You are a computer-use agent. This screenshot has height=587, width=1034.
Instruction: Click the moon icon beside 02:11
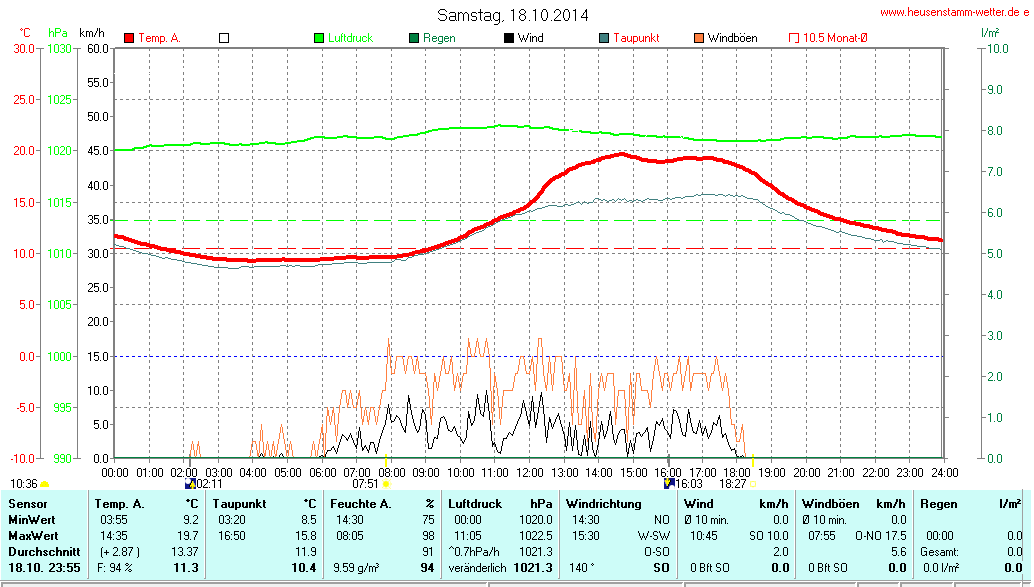[190, 484]
